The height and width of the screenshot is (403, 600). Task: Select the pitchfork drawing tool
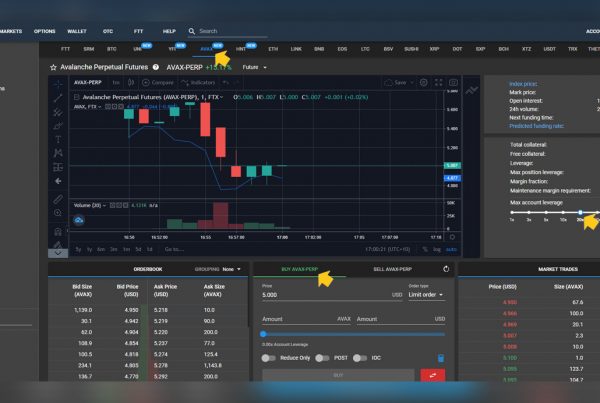(58, 112)
